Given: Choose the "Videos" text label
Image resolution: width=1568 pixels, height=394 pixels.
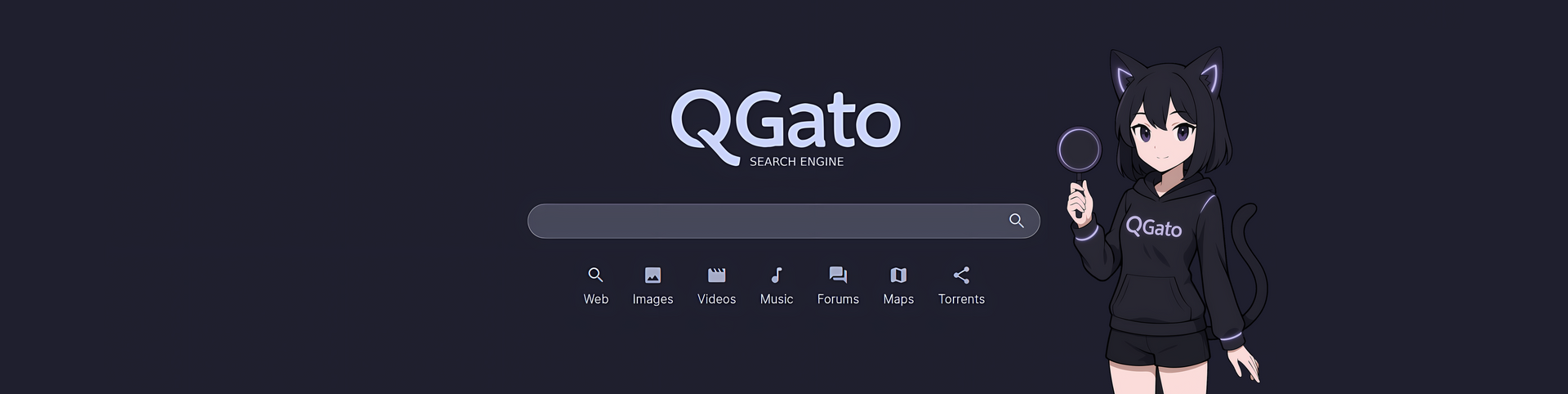Looking at the screenshot, I should tap(716, 299).
